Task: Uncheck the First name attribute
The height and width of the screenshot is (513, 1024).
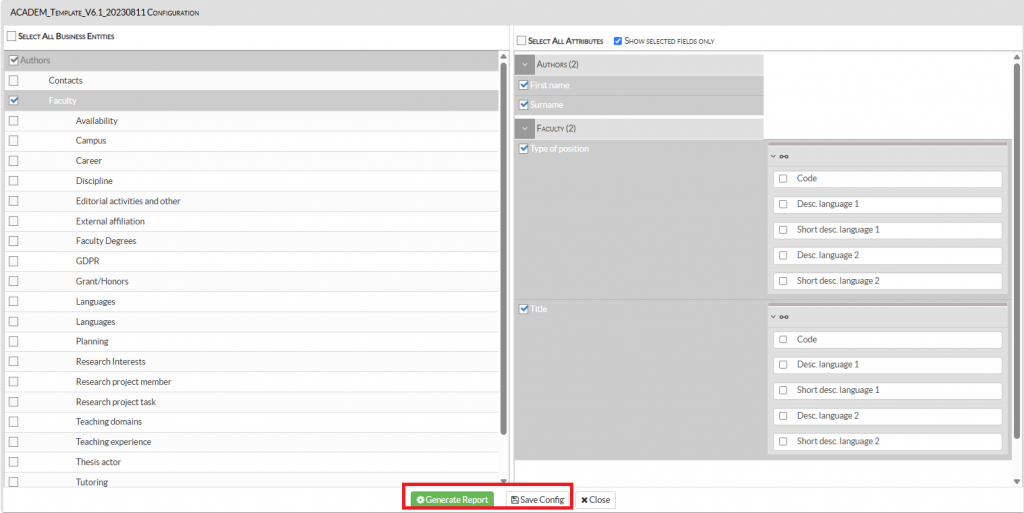Action: 524,85
